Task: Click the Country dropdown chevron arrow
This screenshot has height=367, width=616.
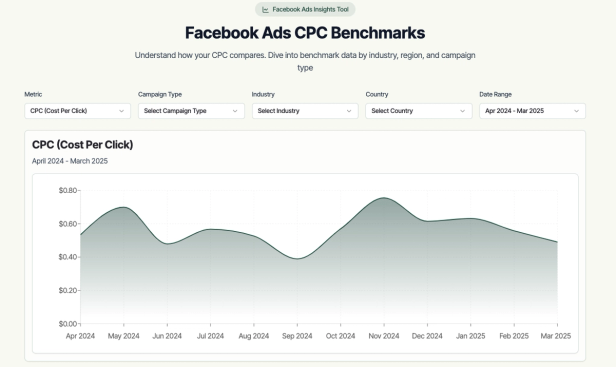Action: (x=462, y=111)
